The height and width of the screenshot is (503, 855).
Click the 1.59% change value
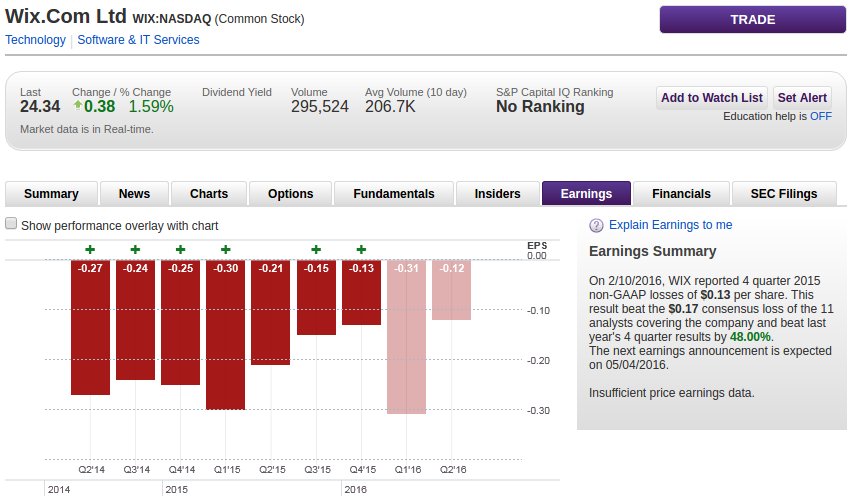pyautogui.click(x=151, y=106)
